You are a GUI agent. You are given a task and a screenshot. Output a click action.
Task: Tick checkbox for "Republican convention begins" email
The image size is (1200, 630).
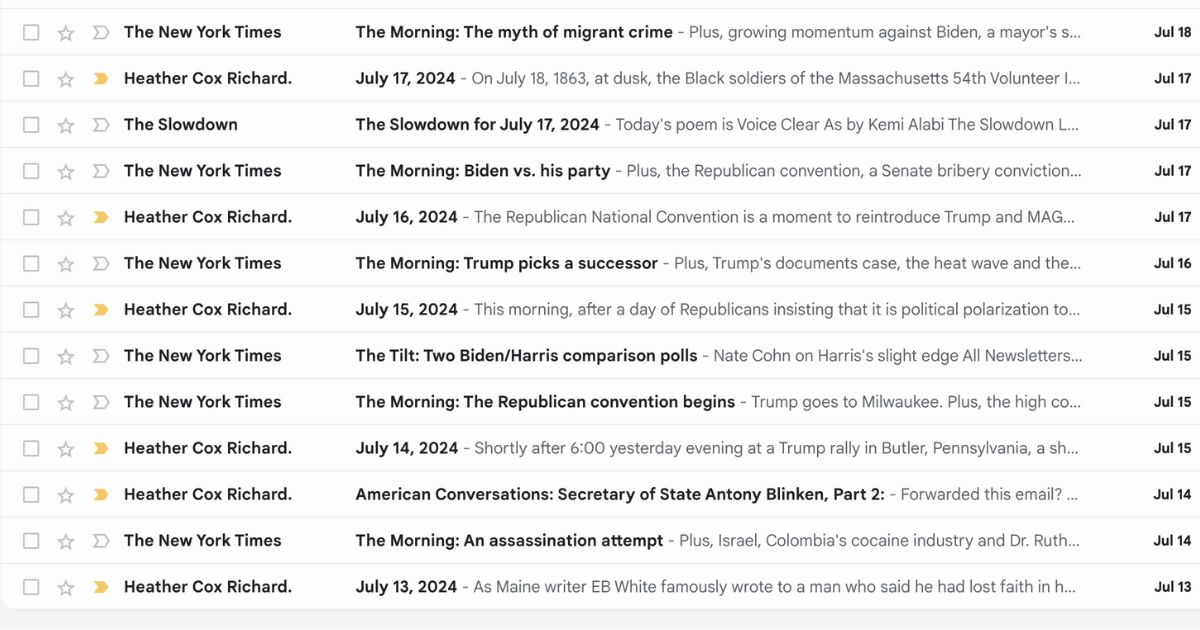(x=31, y=402)
